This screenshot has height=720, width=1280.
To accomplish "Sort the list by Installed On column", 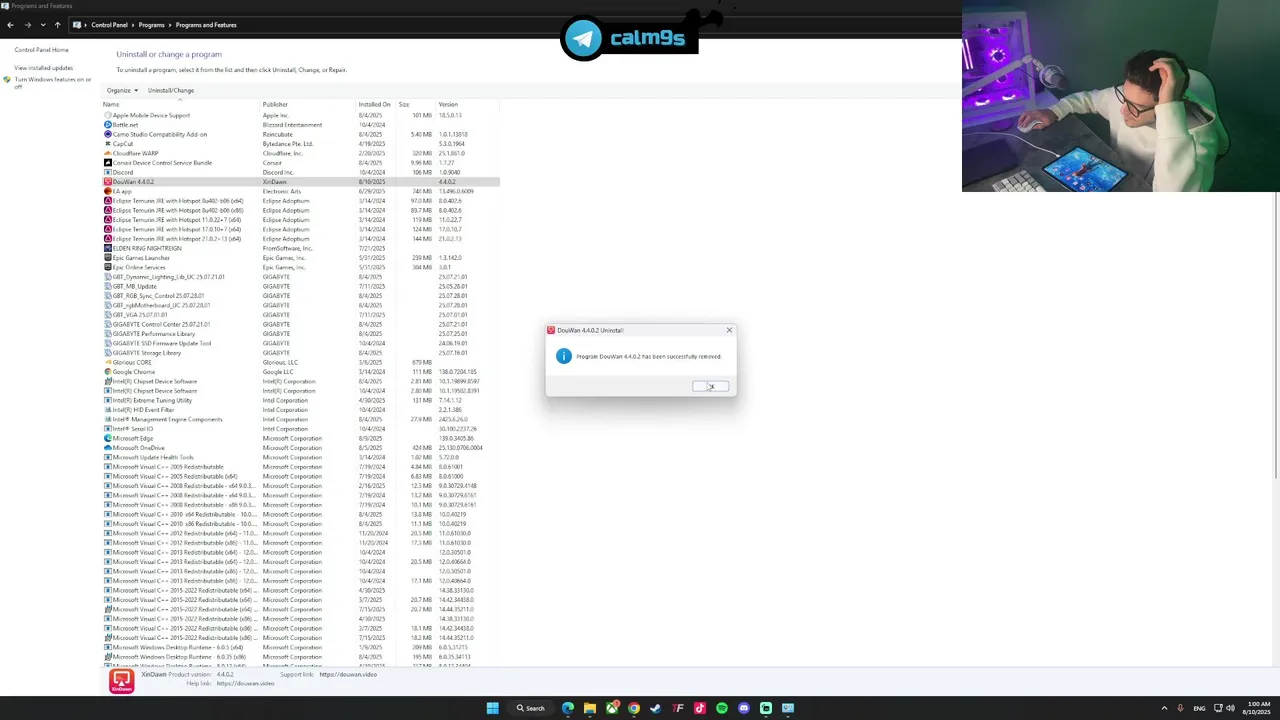I will pos(374,104).
